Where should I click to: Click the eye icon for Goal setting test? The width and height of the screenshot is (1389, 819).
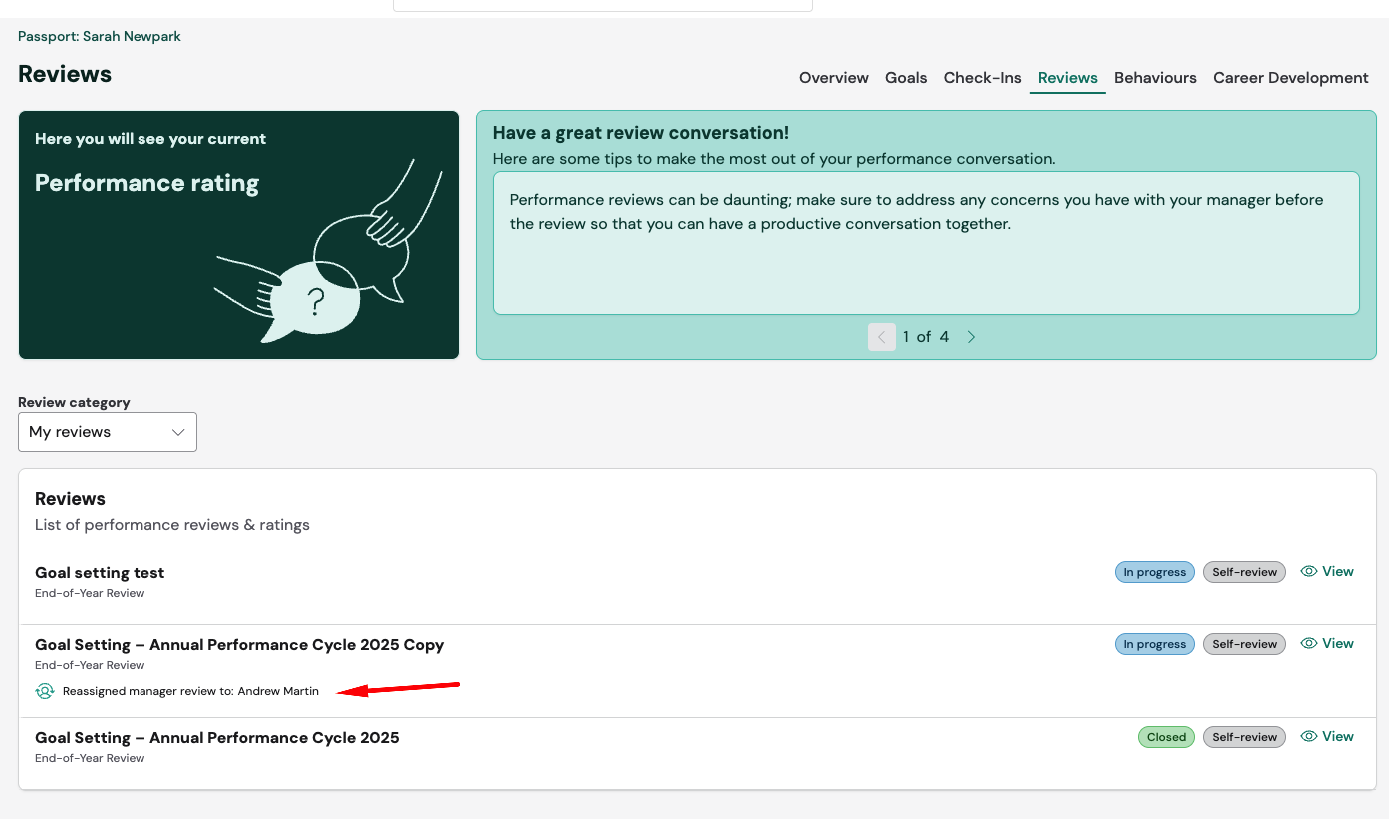pyautogui.click(x=1309, y=572)
